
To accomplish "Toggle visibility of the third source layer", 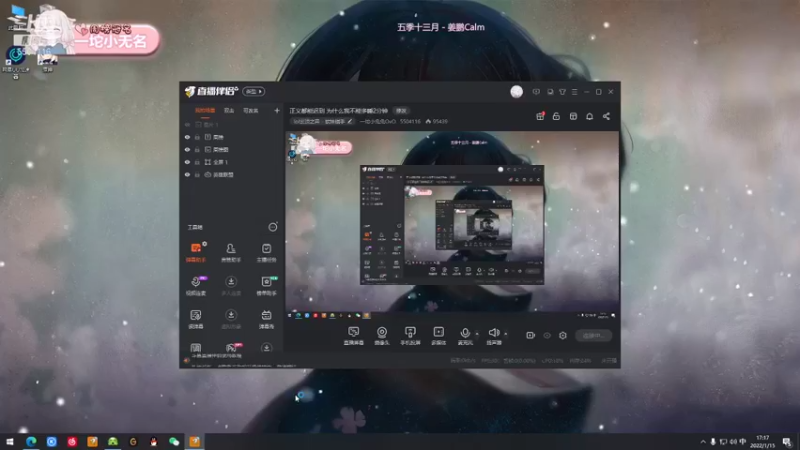I will [187, 149].
